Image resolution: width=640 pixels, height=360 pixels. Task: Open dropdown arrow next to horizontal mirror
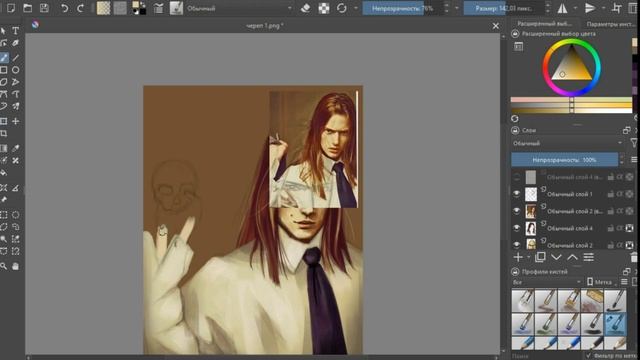tap(575, 8)
